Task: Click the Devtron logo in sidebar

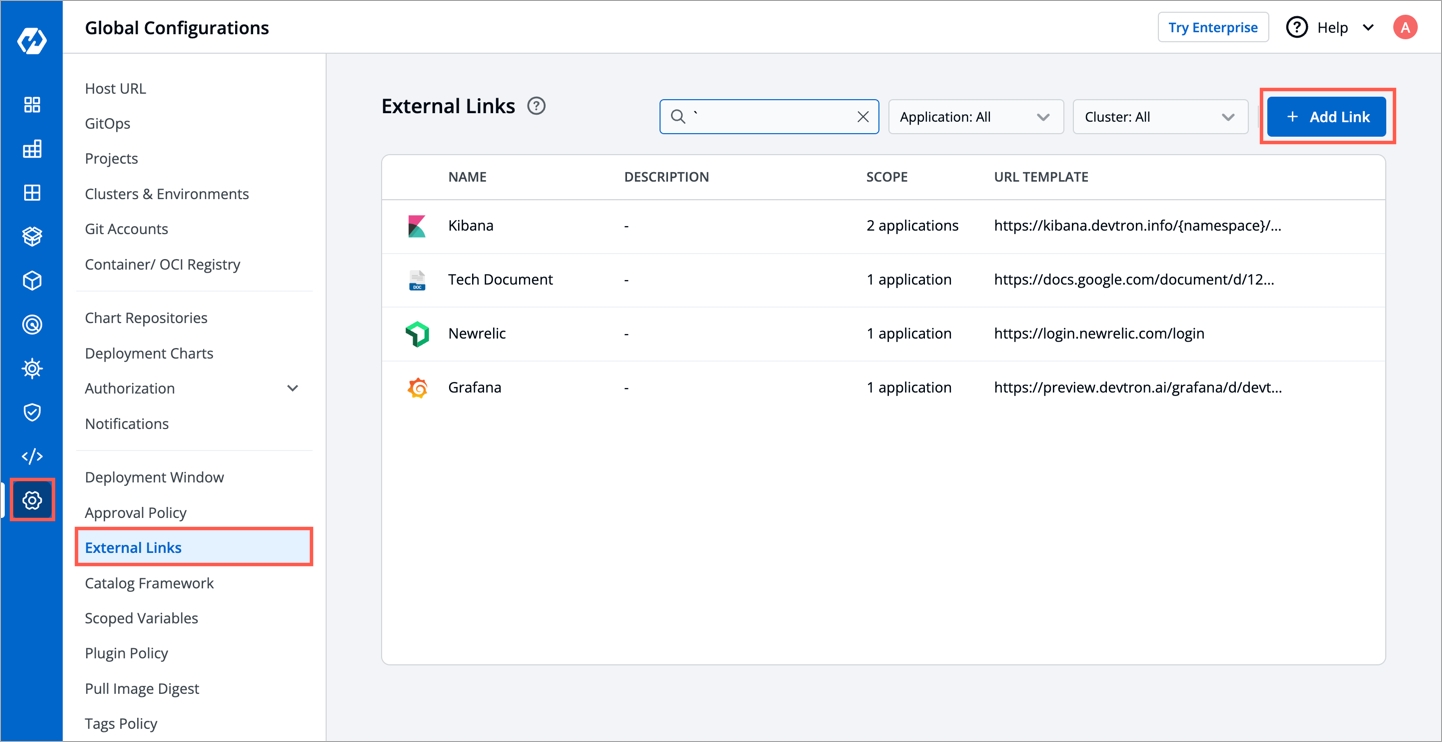Action: [32, 41]
